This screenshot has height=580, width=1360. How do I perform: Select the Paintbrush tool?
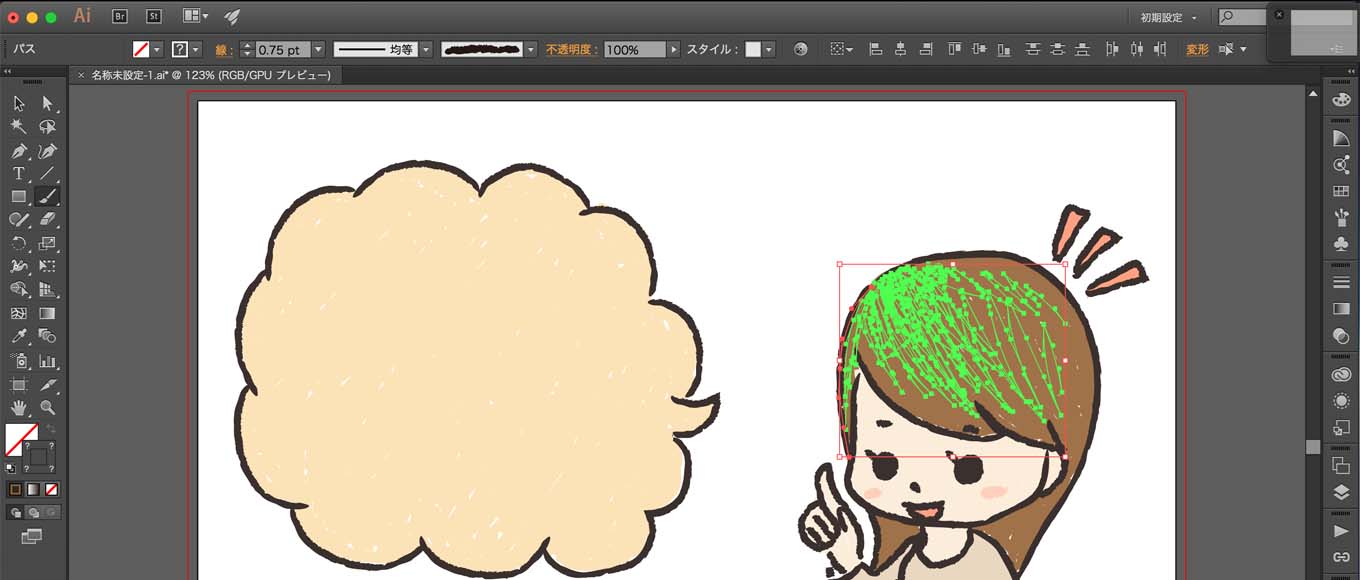tap(47, 197)
